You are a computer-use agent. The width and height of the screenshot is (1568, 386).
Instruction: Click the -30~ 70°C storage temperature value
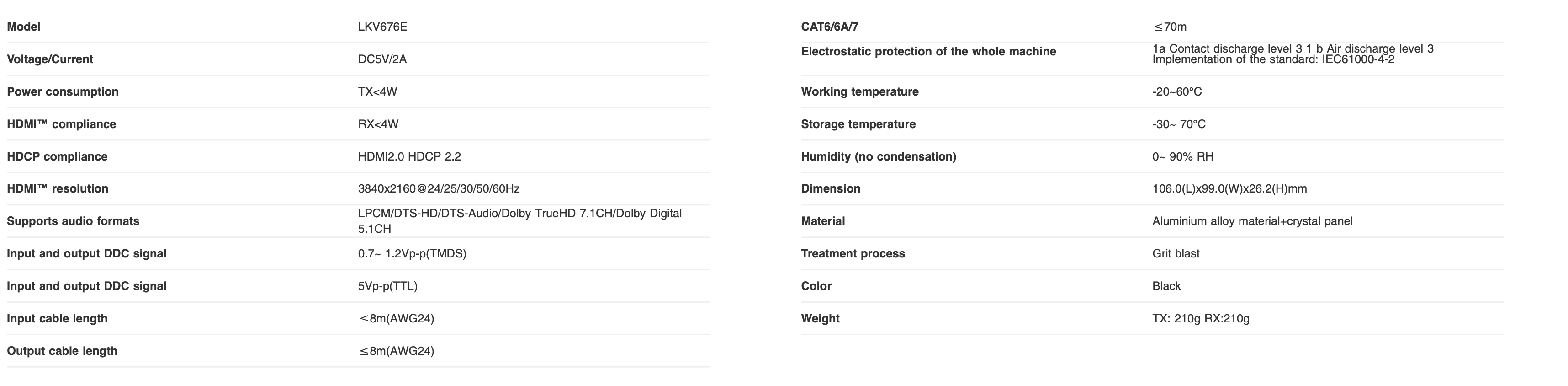(1178, 124)
